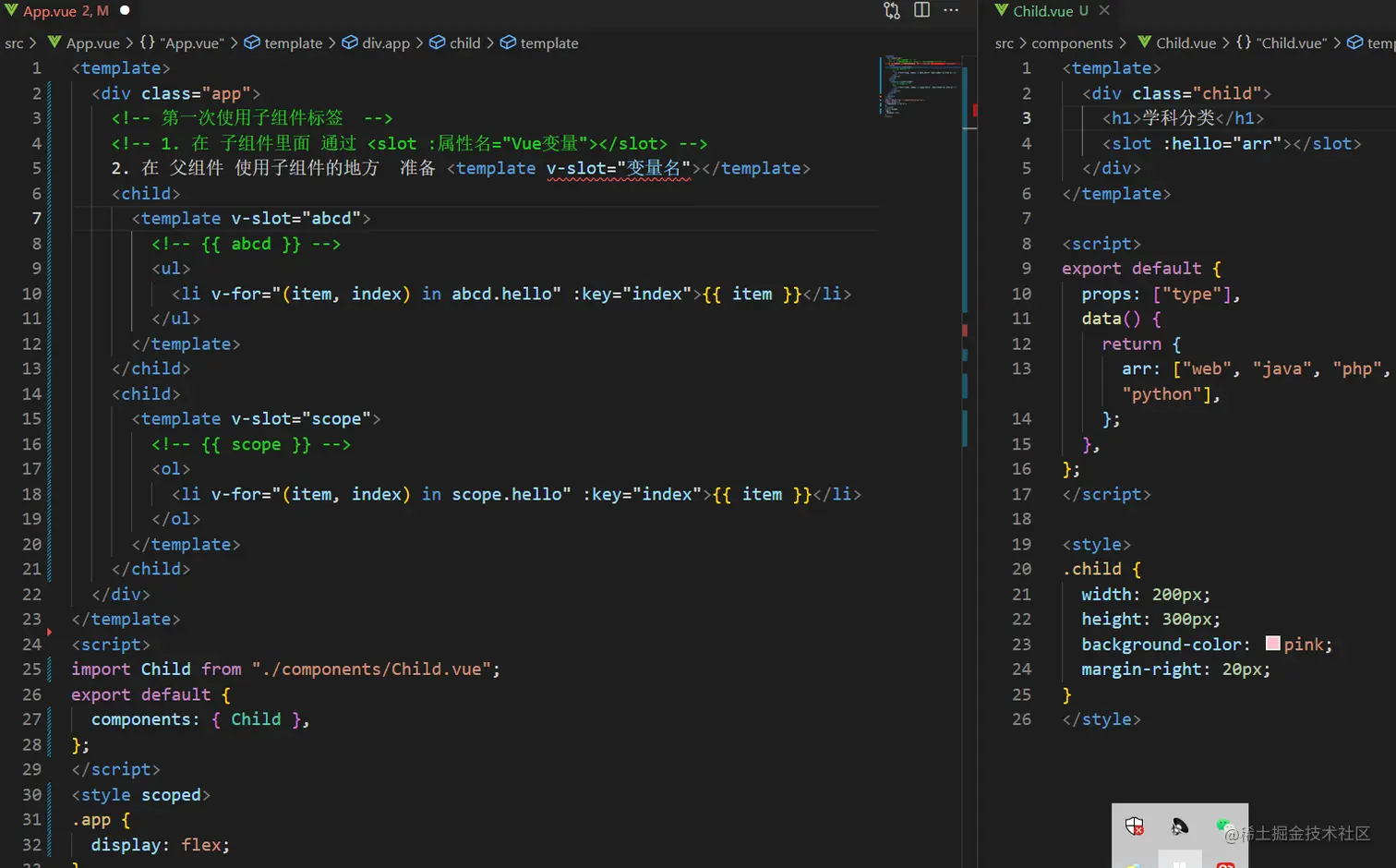
Task: Open the More Actions ellipsis menu
Action: point(951,10)
